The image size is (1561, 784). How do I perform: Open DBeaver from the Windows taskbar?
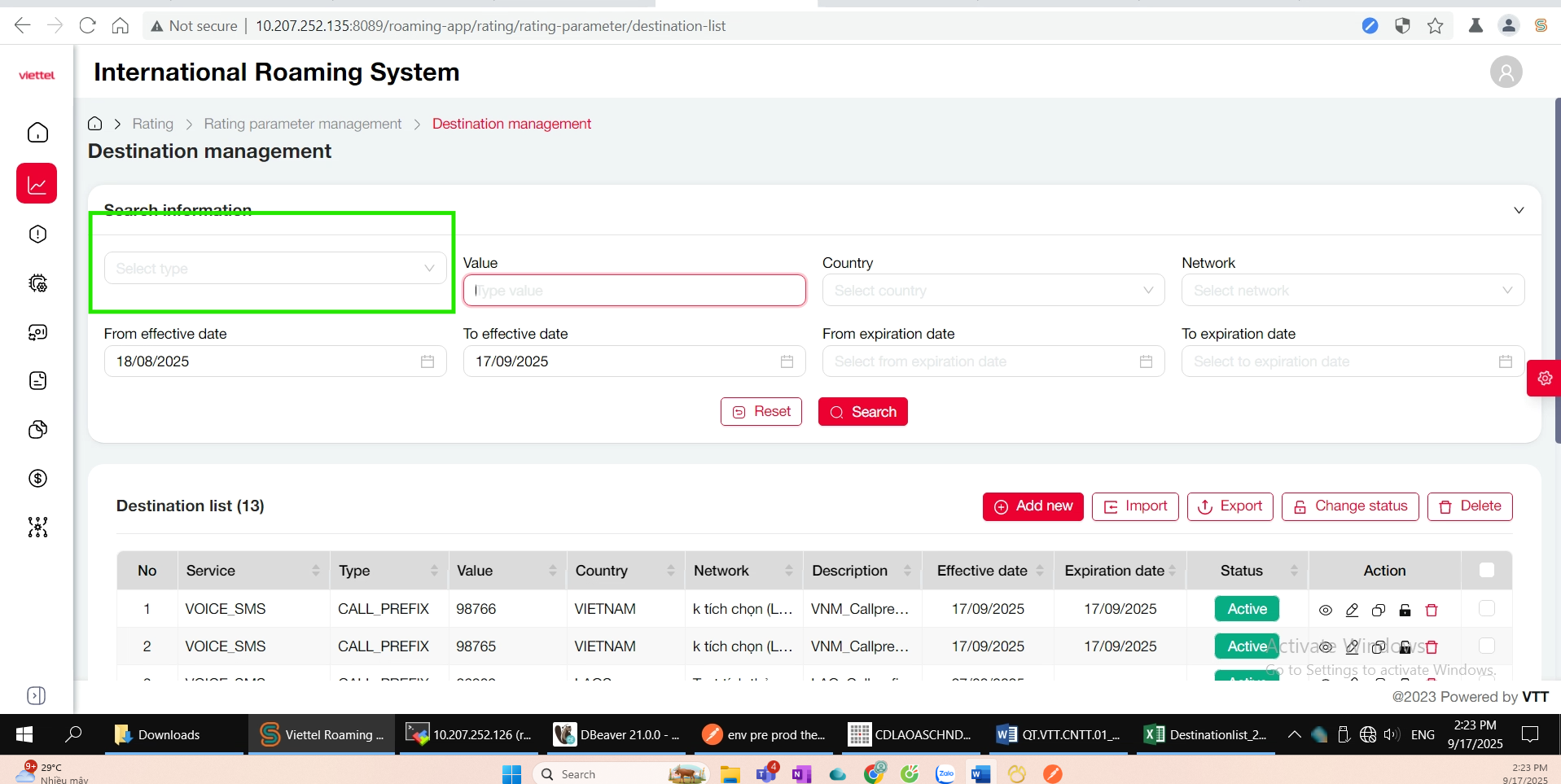click(616, 734)
